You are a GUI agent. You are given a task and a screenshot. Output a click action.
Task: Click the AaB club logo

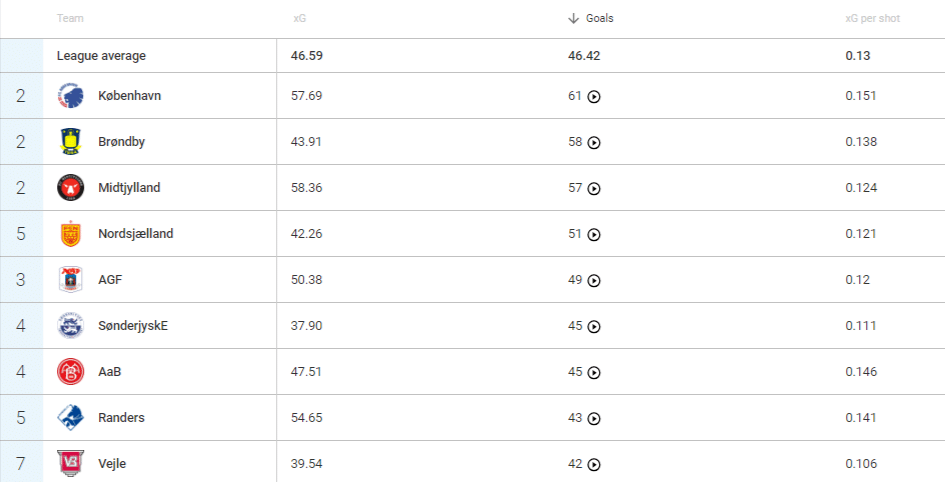point(71,372)
